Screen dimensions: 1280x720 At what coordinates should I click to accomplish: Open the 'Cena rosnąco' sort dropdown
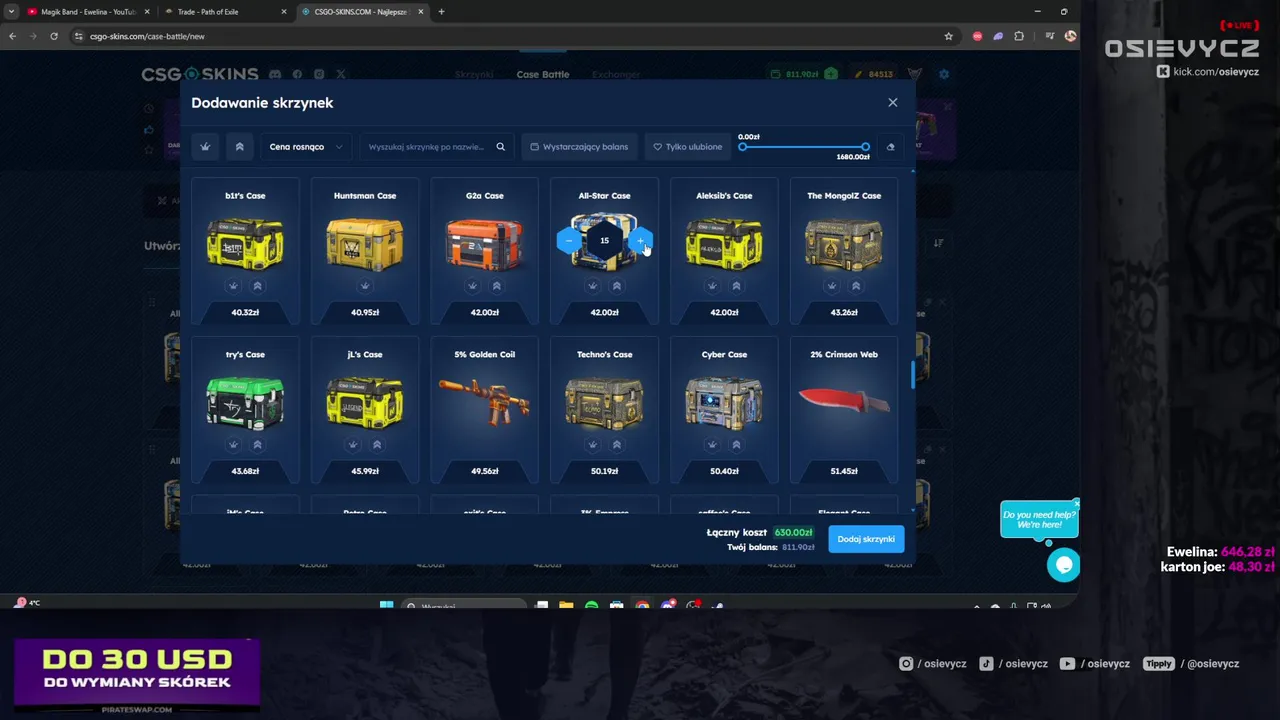click(305, 147)
